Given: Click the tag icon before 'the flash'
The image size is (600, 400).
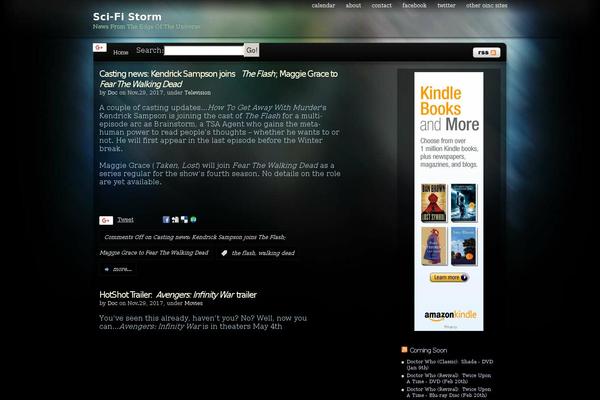Looking at the screenshot, I should pyautogui.click(x=224, y=253).
